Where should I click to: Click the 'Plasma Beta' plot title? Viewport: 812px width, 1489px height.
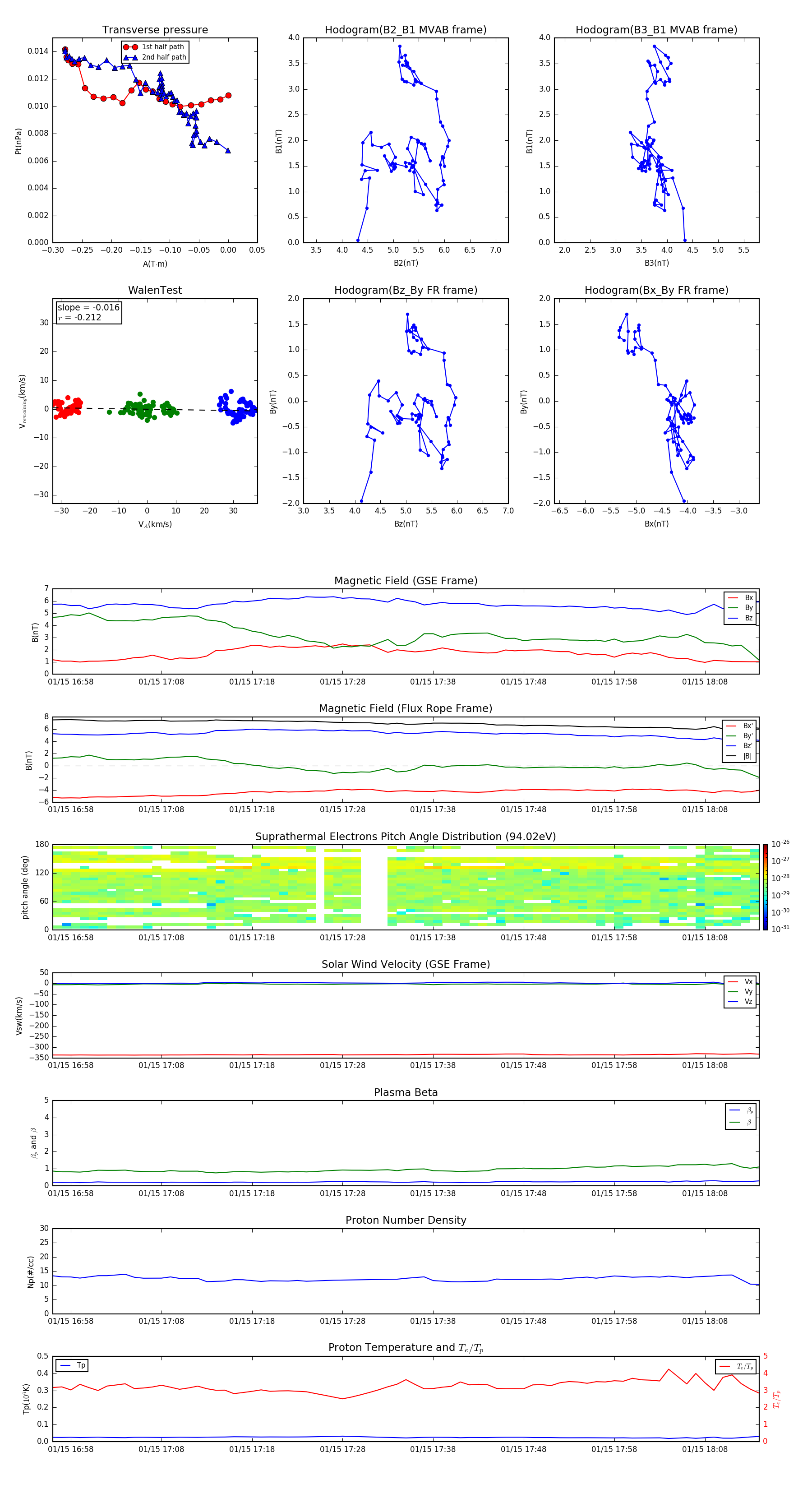406,1093
